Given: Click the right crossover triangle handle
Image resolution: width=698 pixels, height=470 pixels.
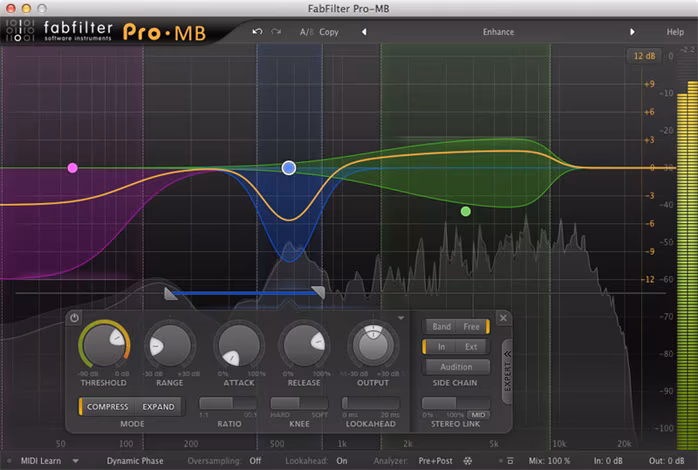Looking at the screenshot, I should (x=318, y=292).
